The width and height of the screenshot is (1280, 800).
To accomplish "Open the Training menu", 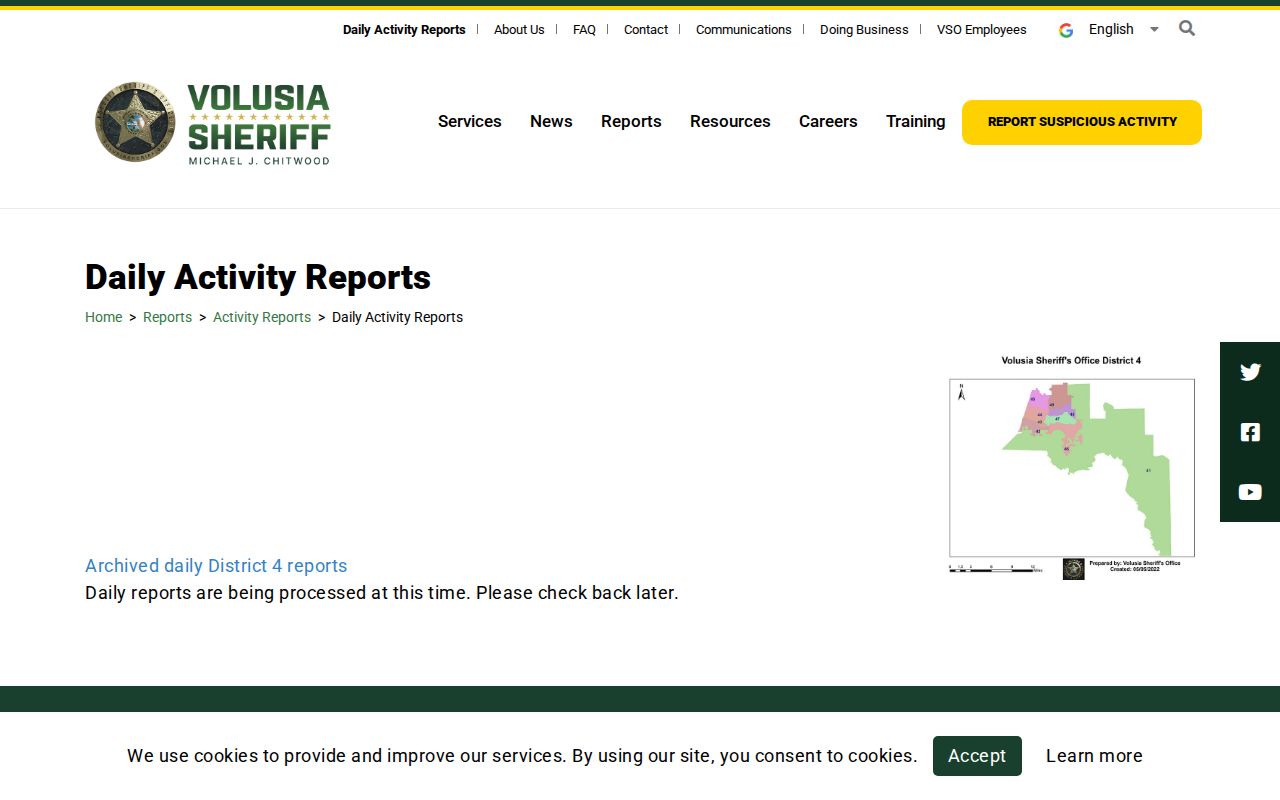I will pyautogui.click(x=915, y=121).
